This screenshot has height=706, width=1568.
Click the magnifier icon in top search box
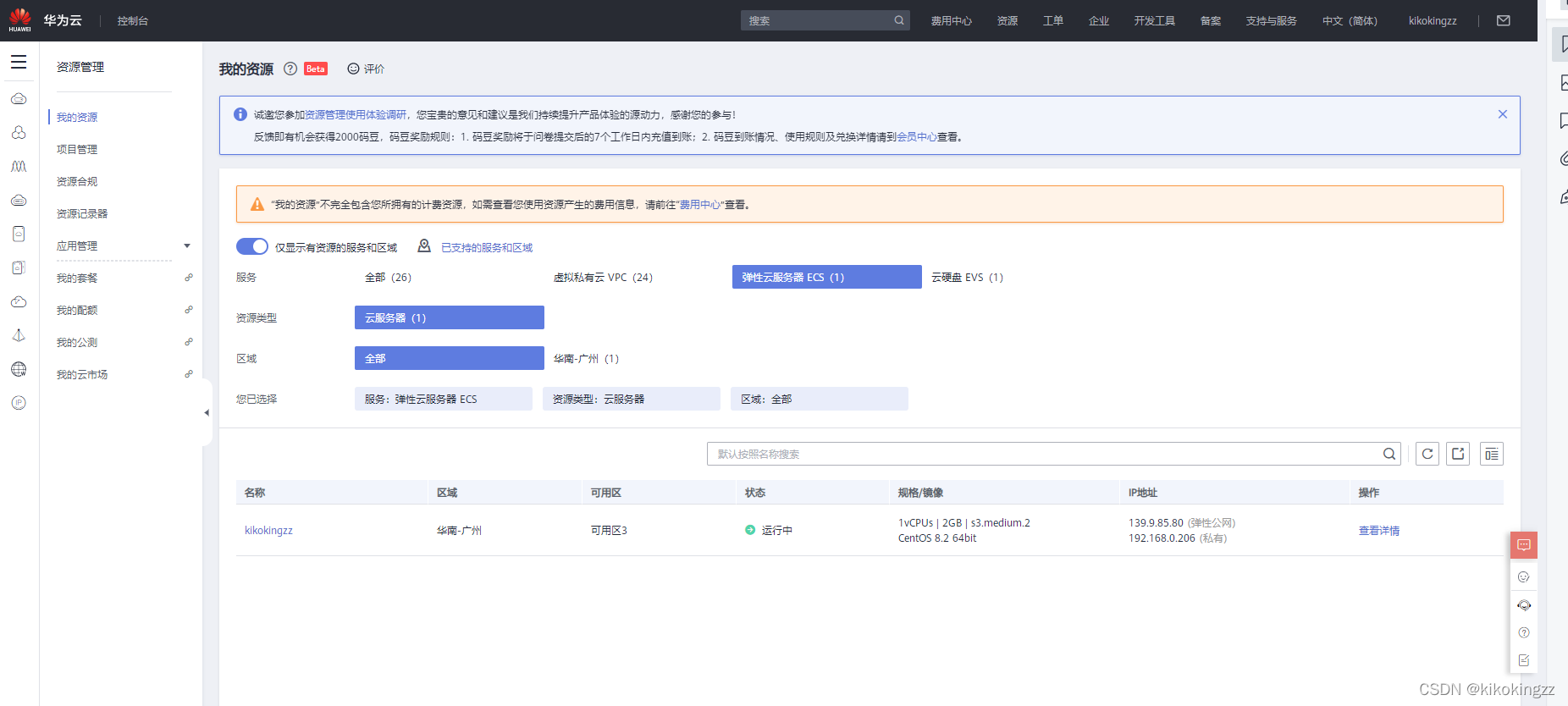click(899, 20)
